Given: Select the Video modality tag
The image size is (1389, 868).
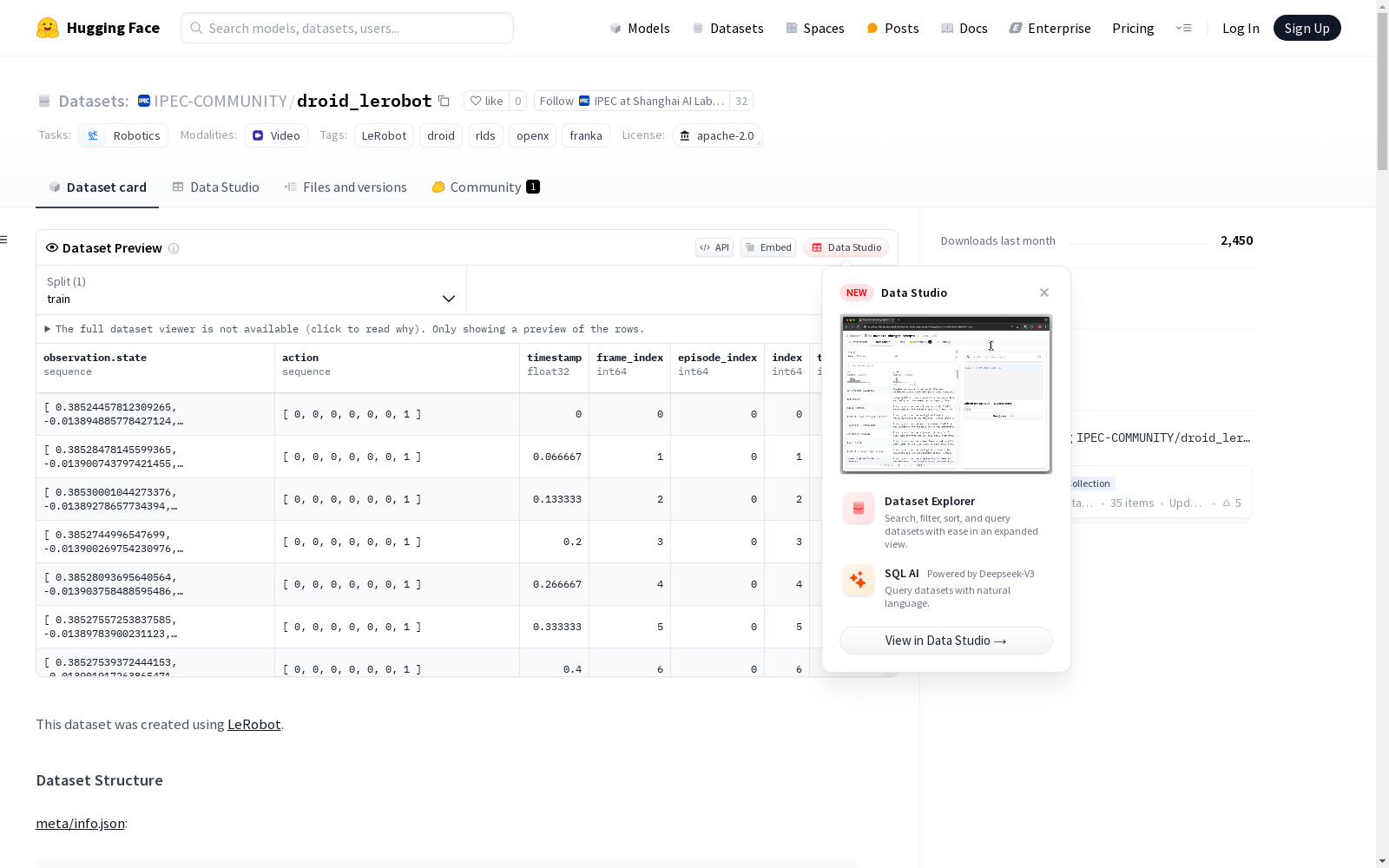Looking at the screenshot, I should [276, 135].
